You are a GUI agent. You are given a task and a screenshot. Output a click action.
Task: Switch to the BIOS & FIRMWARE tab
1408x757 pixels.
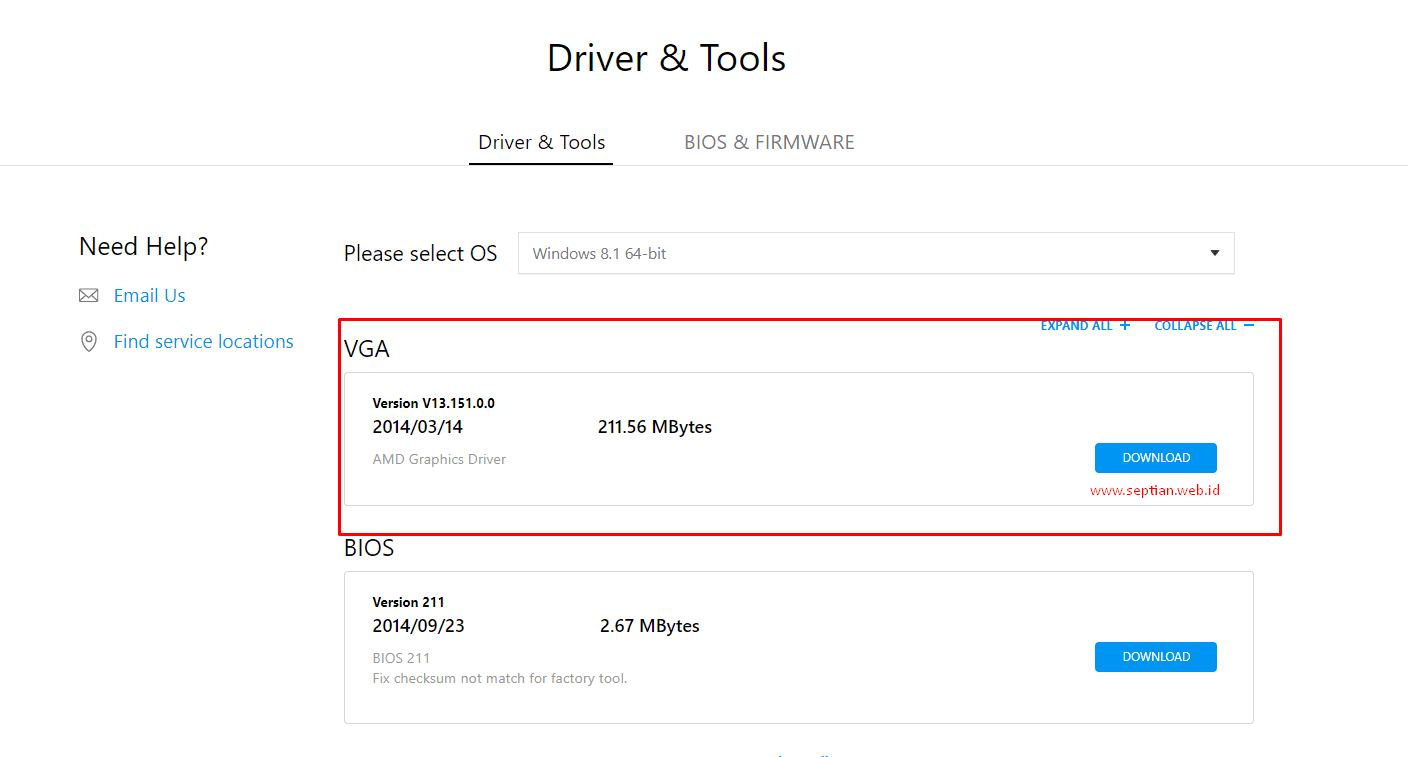(x=769, y=142)
